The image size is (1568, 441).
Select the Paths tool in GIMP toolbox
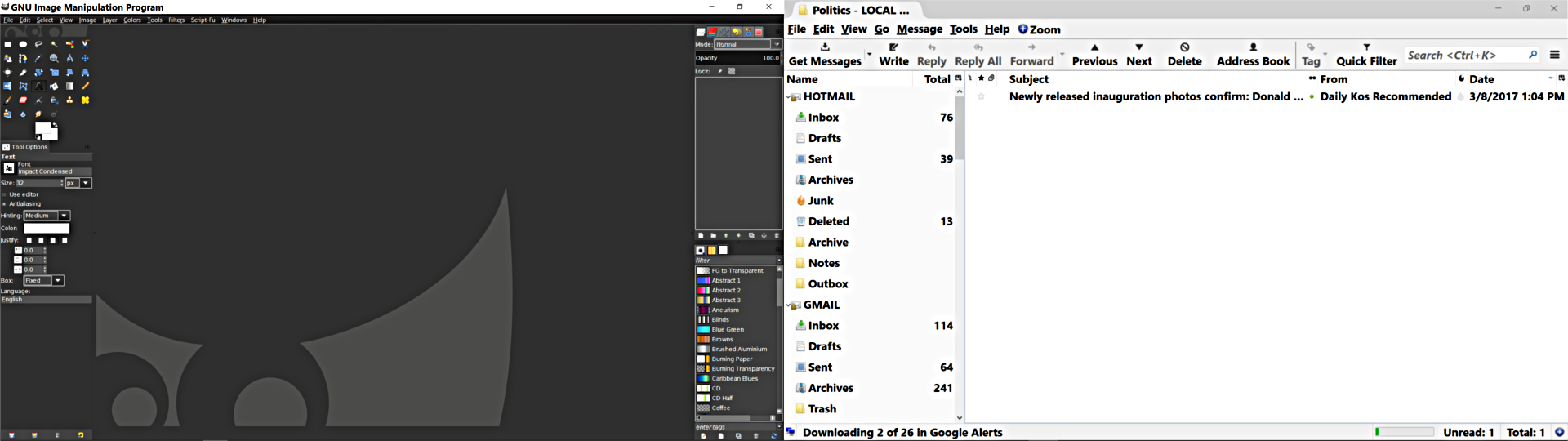coord(23,58)
